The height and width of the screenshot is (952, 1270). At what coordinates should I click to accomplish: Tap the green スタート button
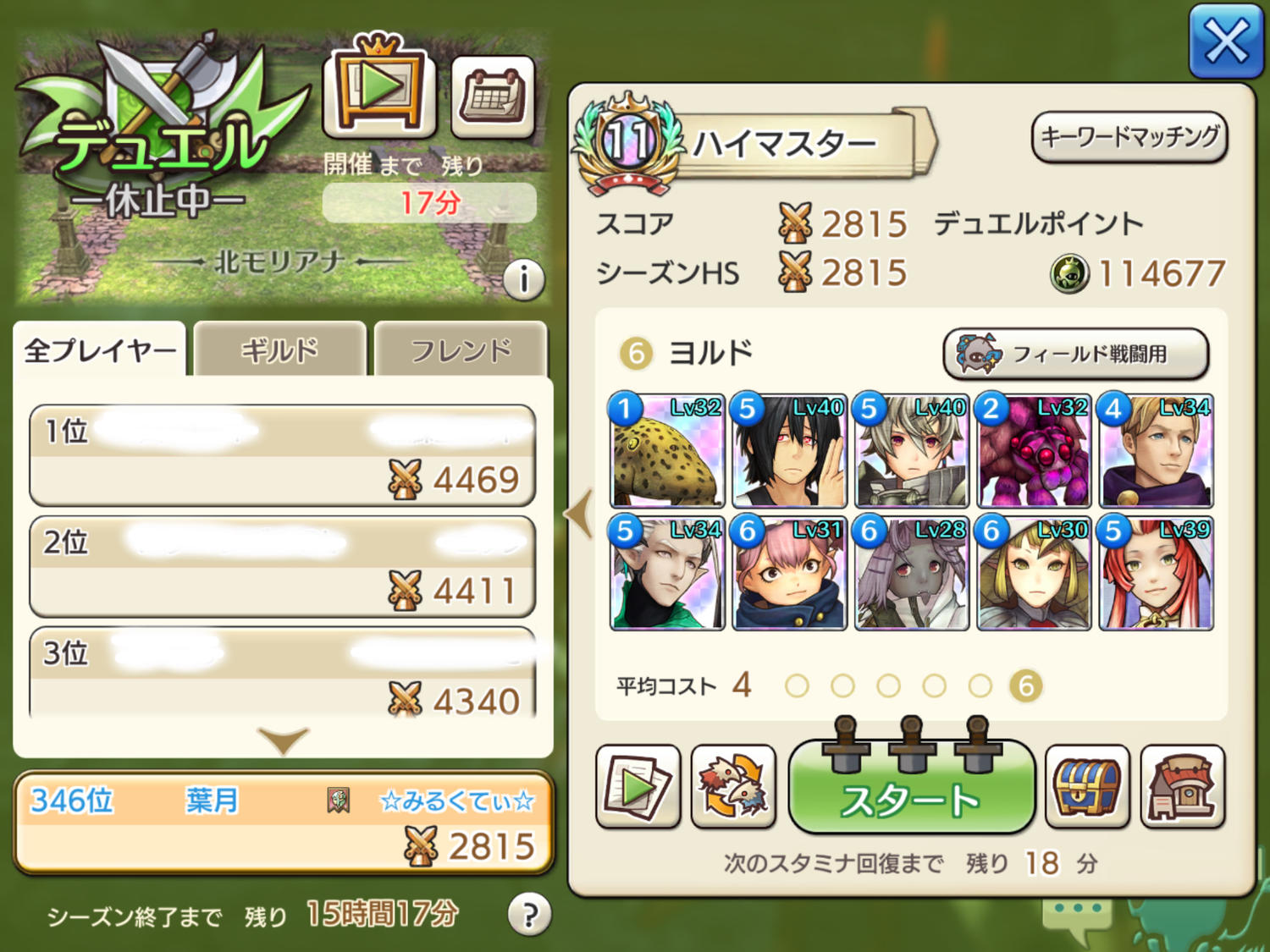tap(912, 787)
